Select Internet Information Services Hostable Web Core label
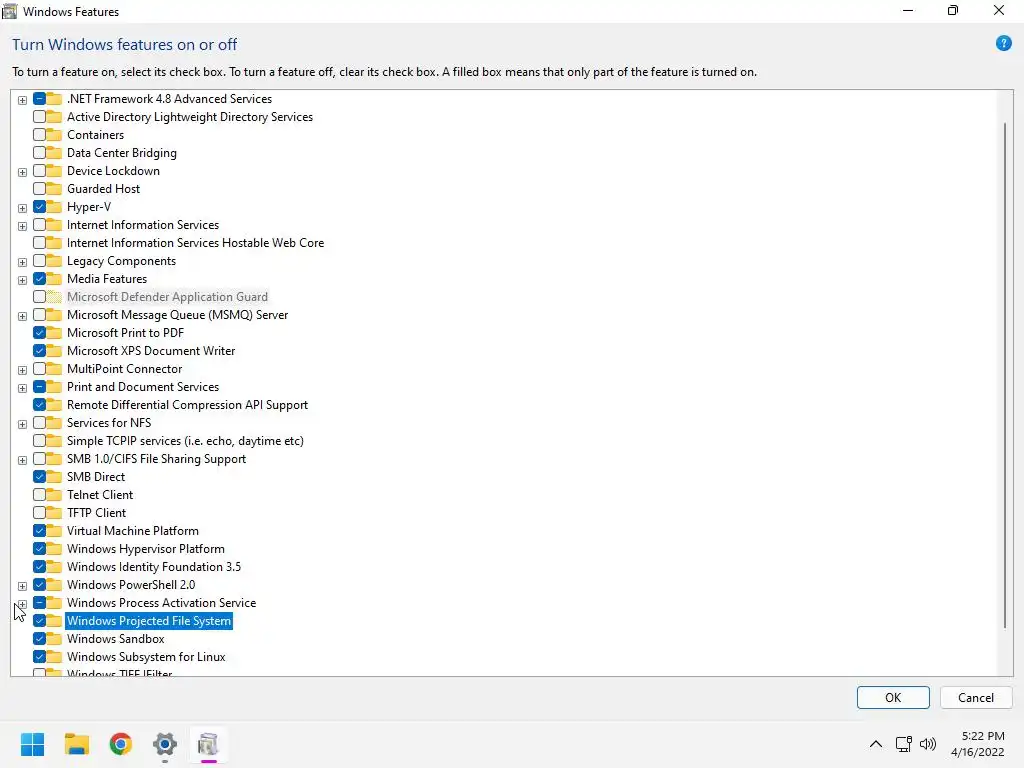 (x=195, y=243)
